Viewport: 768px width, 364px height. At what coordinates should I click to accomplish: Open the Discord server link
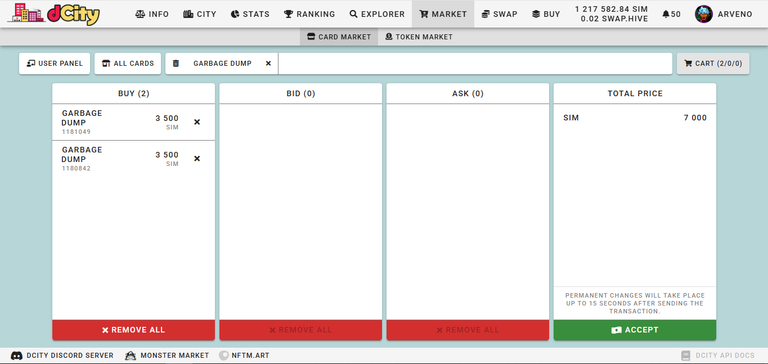(x=62, y=356)
